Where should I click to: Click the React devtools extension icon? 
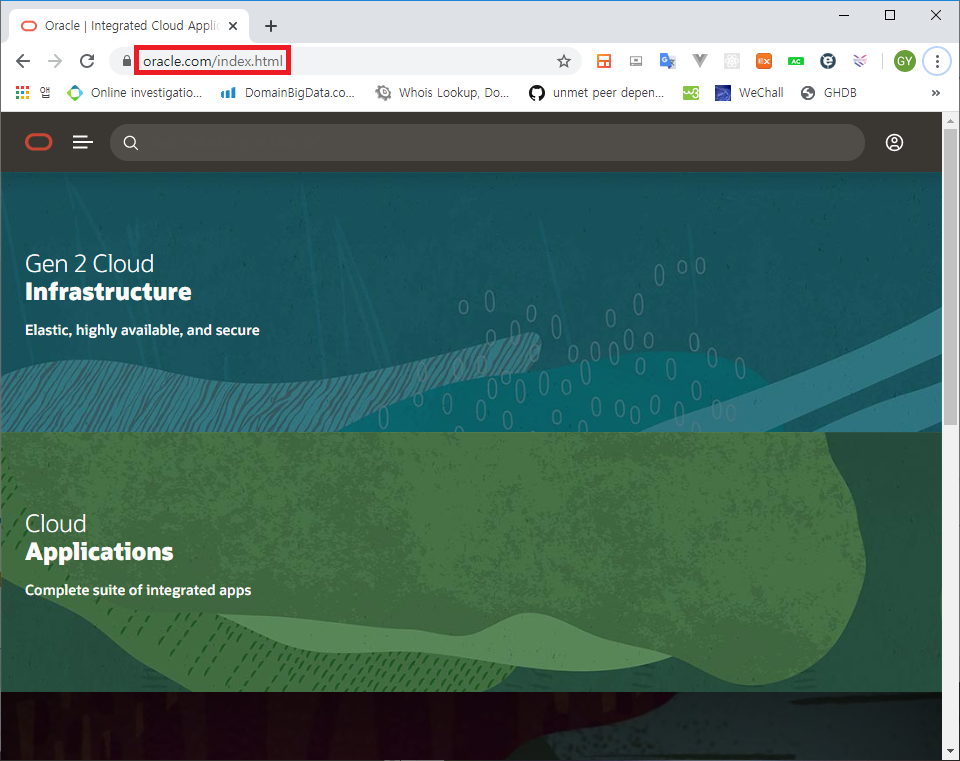click(x=732, y=61)
